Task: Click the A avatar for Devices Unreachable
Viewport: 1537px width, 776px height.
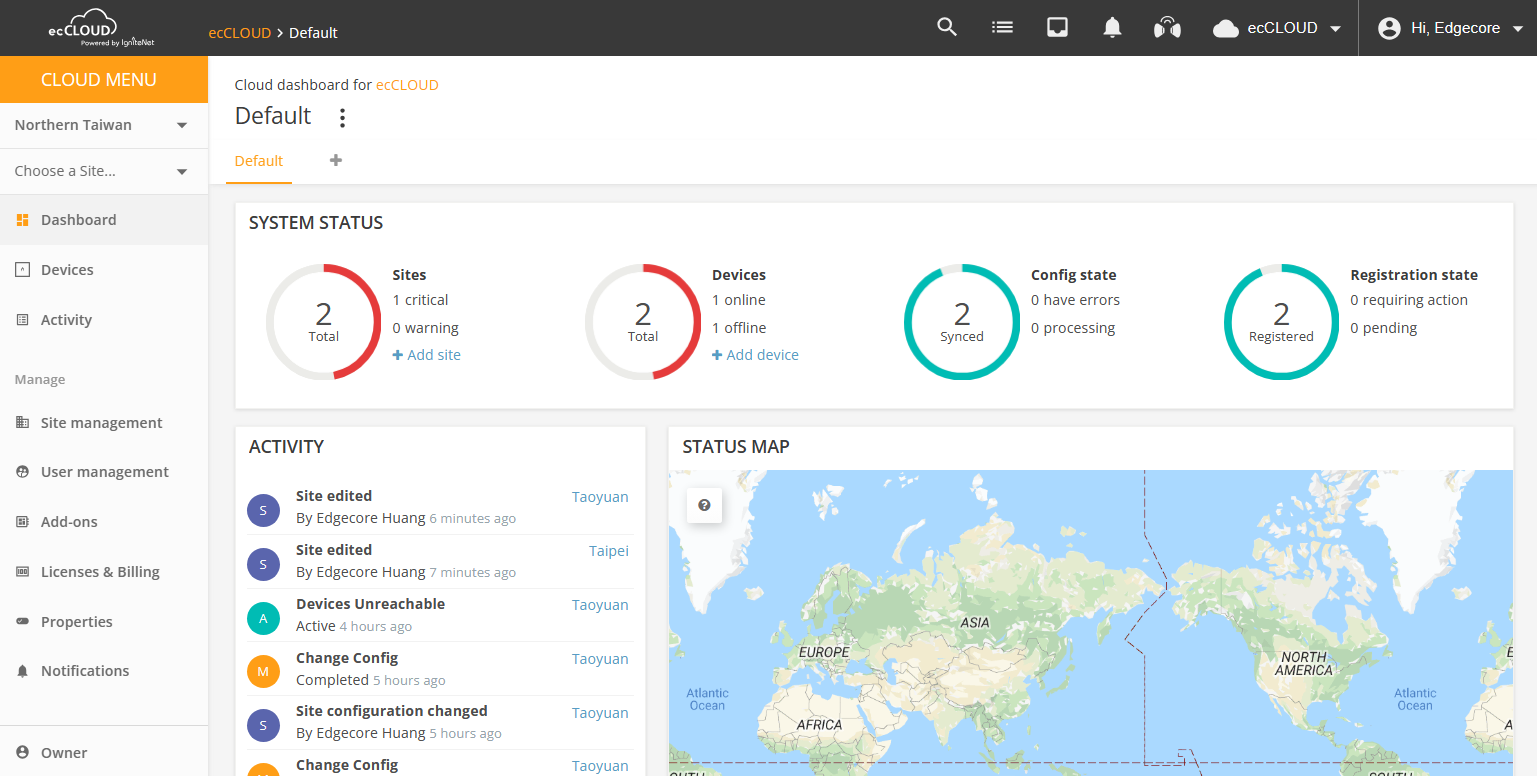Action: coord(263,618)
